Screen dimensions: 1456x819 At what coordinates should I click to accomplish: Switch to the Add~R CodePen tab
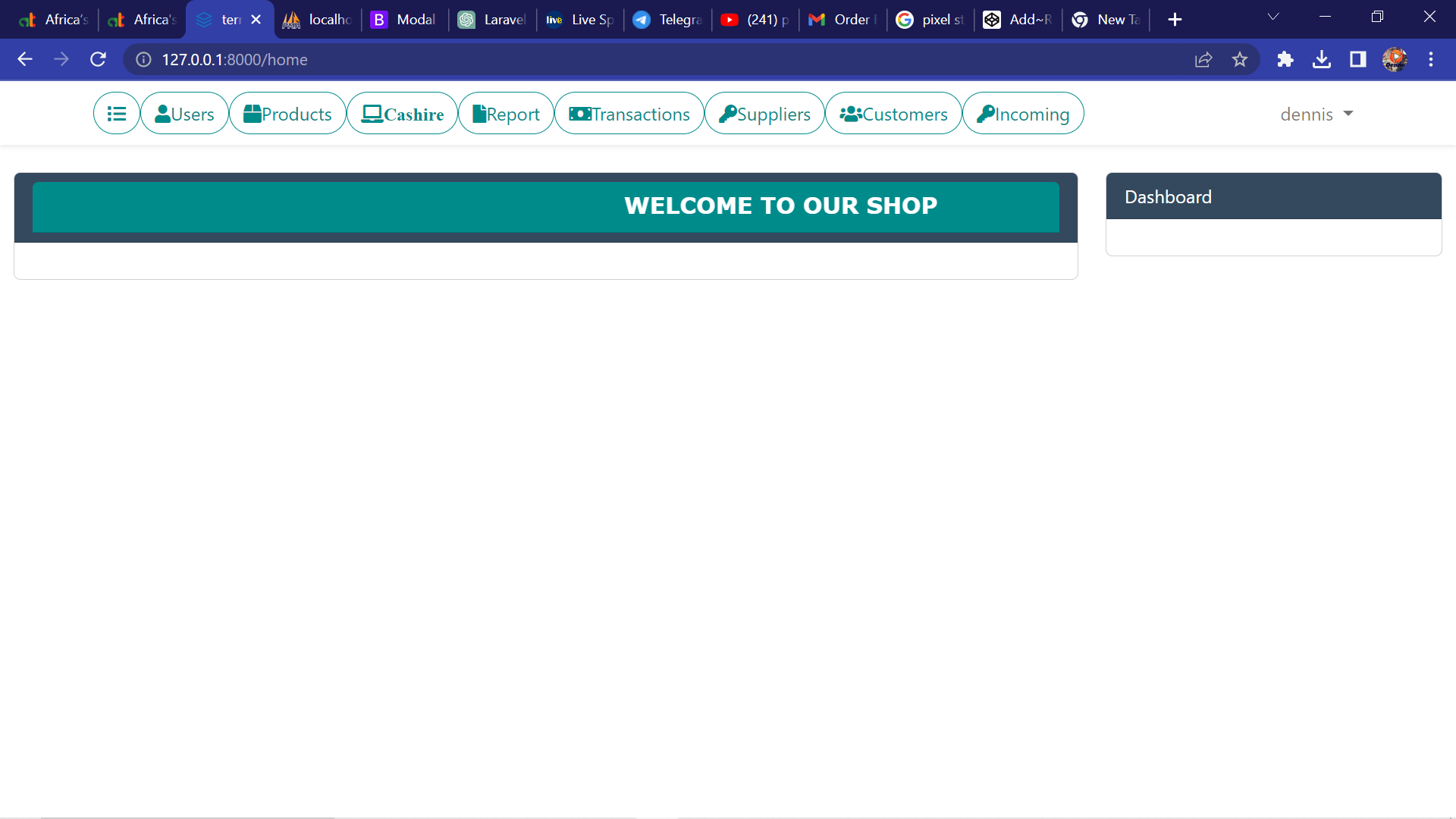(x=1018, y=20)
